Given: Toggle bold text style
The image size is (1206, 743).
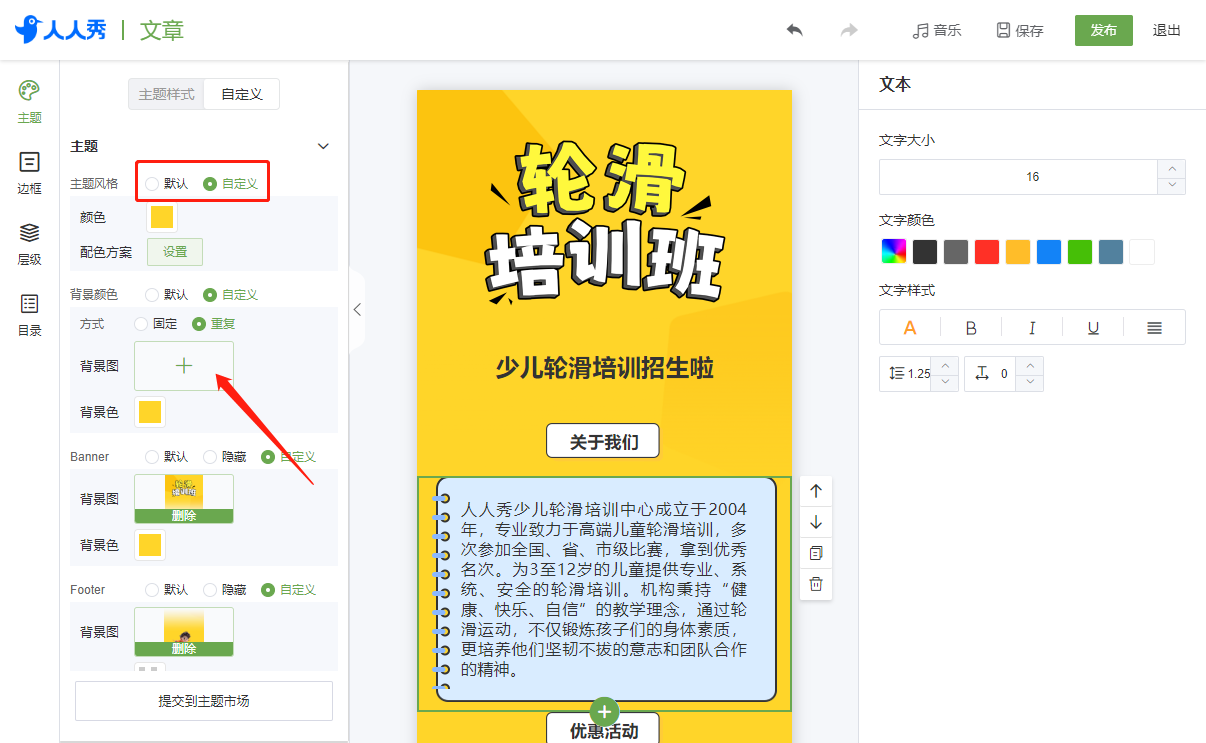Looking at the screenshot, I should pos(971,327).
